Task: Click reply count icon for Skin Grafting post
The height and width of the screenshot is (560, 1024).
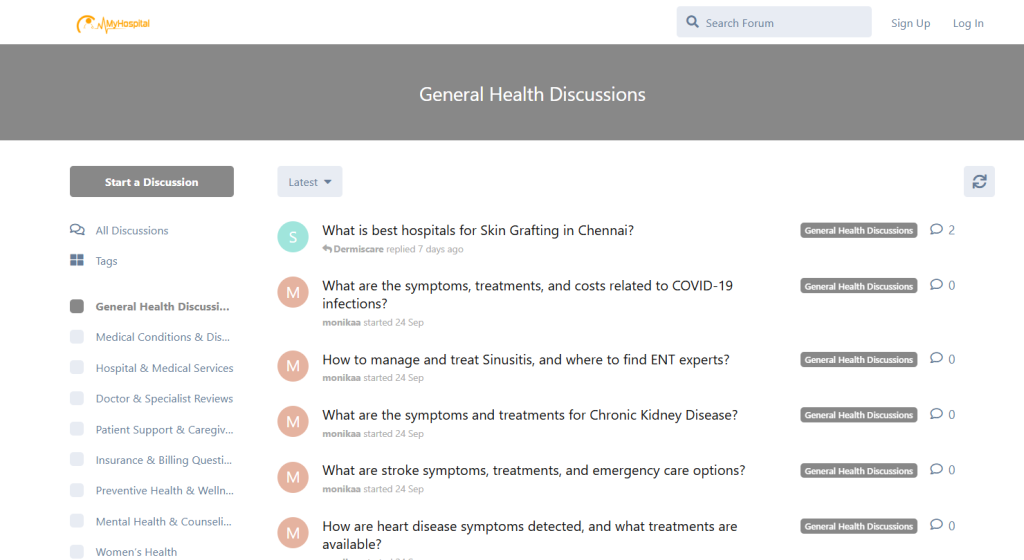Action: 936,229
